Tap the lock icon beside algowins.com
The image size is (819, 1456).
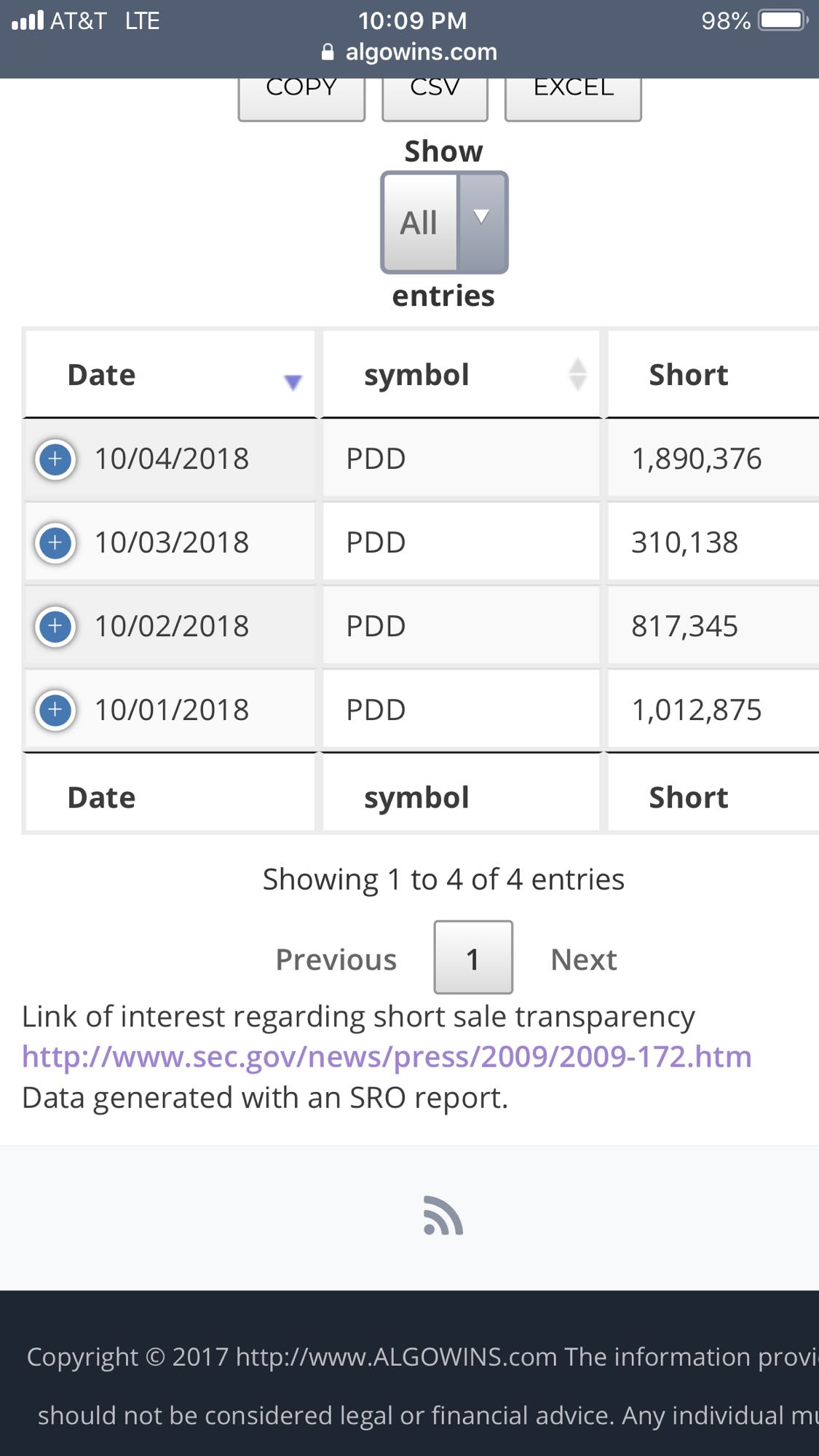tap(328, 52)
